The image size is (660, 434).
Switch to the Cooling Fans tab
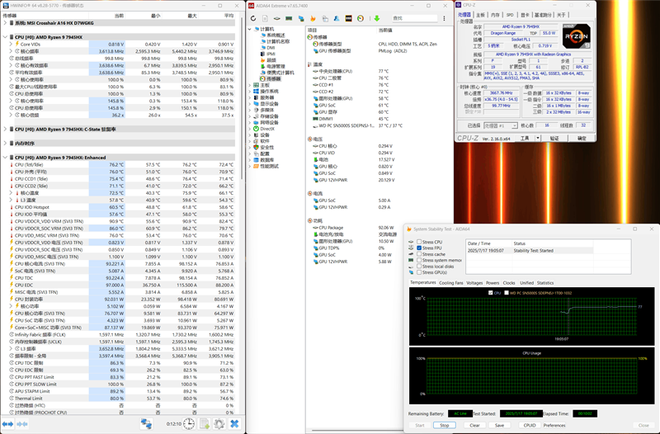449,283
